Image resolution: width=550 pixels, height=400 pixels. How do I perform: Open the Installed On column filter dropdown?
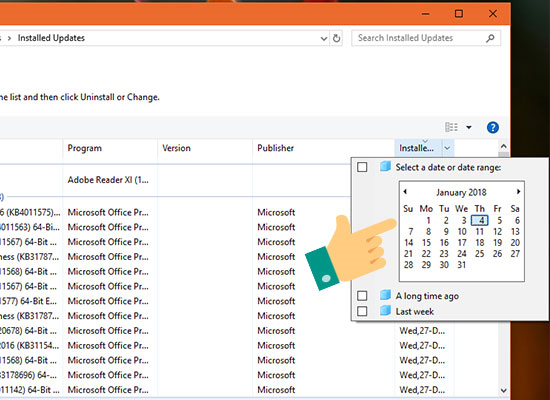click(447, 148)
